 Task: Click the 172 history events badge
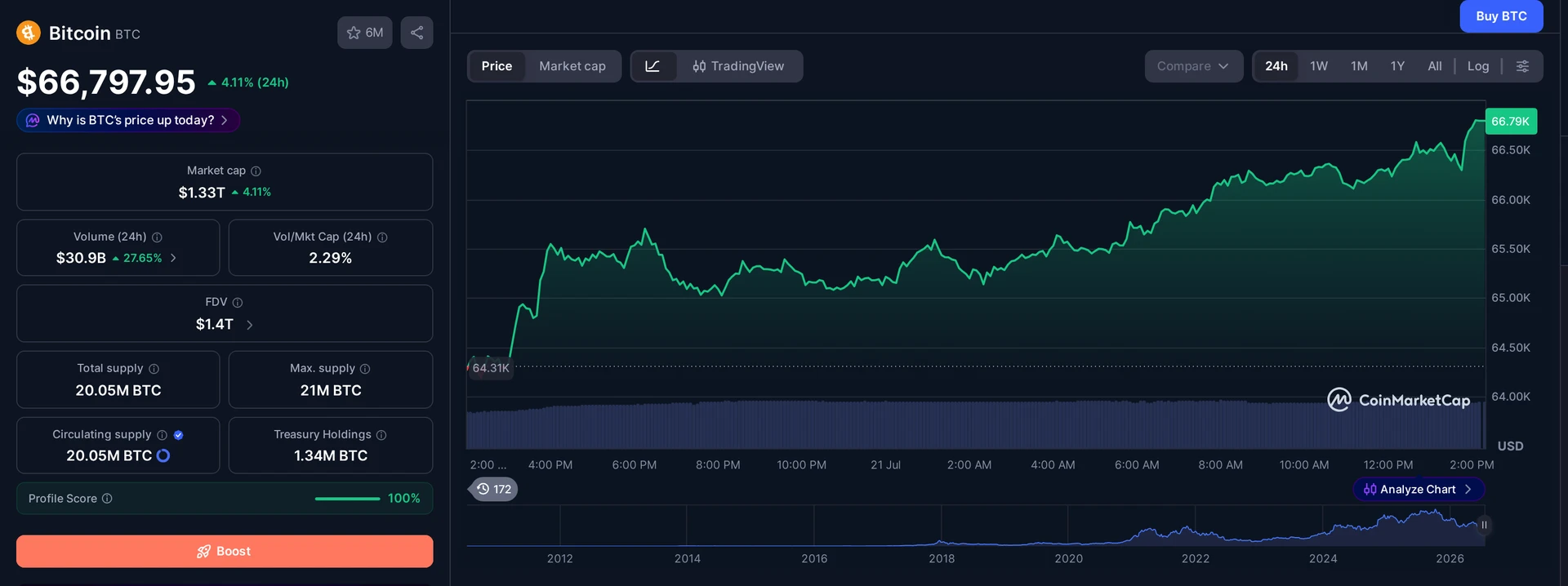click(x=494, y=489)
